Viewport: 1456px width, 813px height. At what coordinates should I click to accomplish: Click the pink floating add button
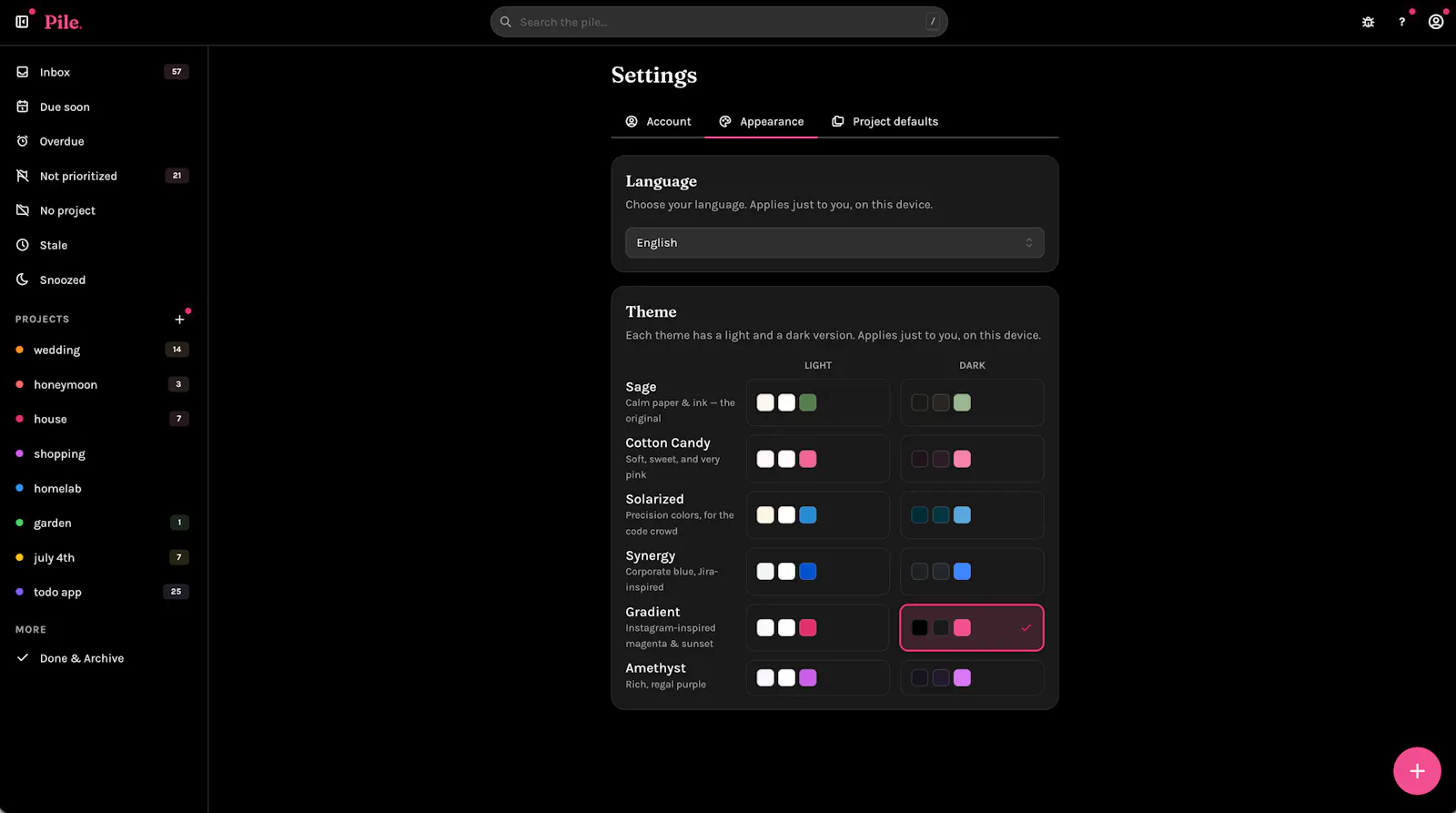(1417, 771)
